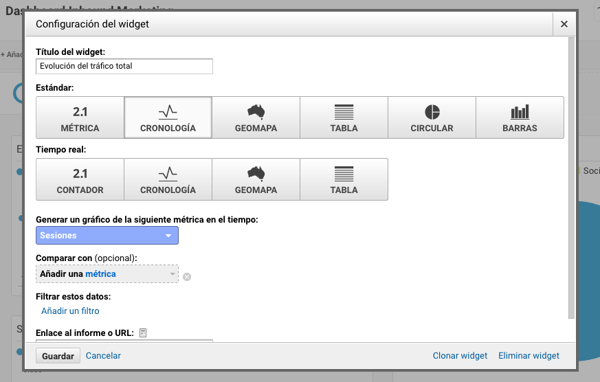Select the real-time Cronología widget type
This screenshot has height=382, width=600.
[x=168, y=180]
